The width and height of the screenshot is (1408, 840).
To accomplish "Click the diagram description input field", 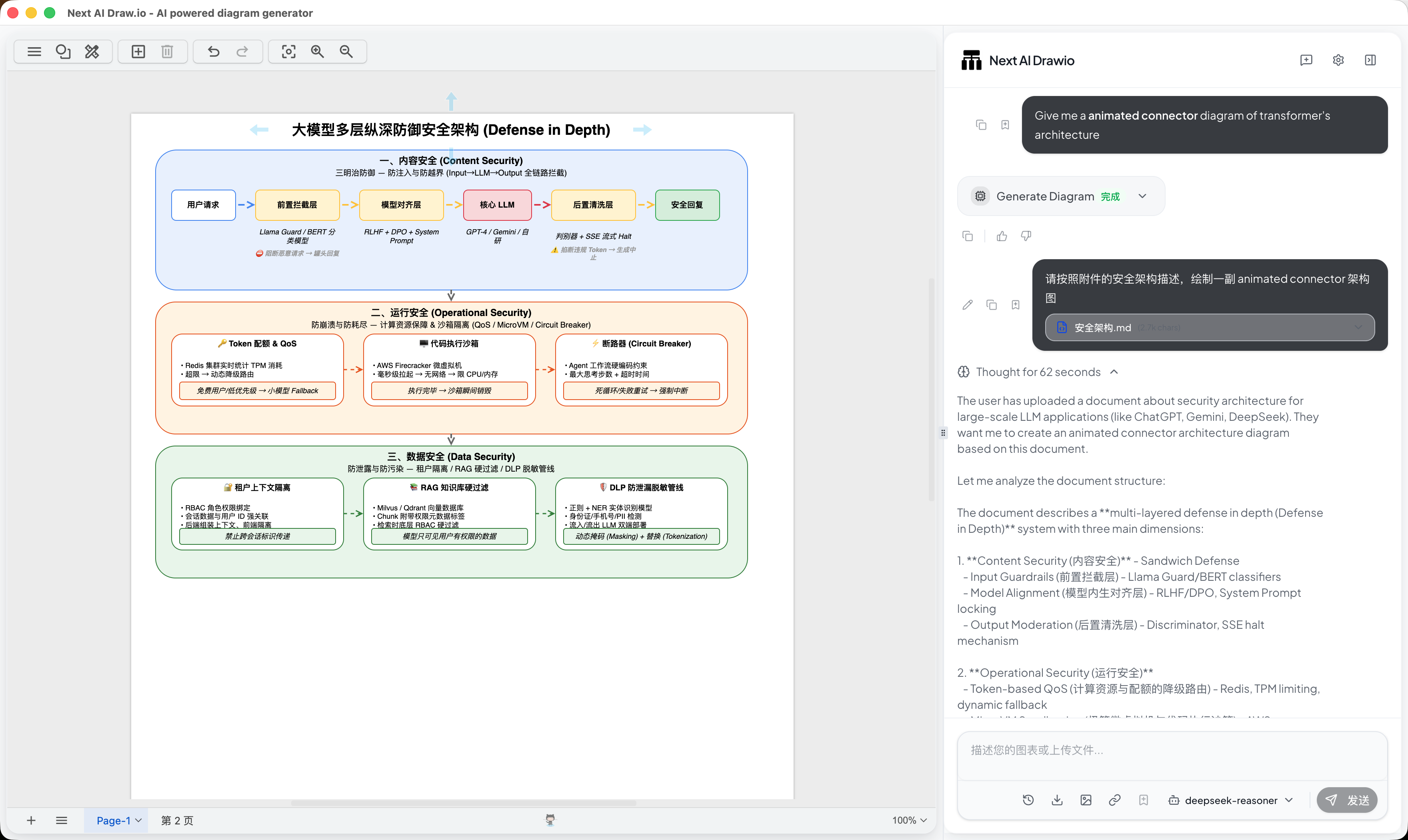I will click(1172, 756).
